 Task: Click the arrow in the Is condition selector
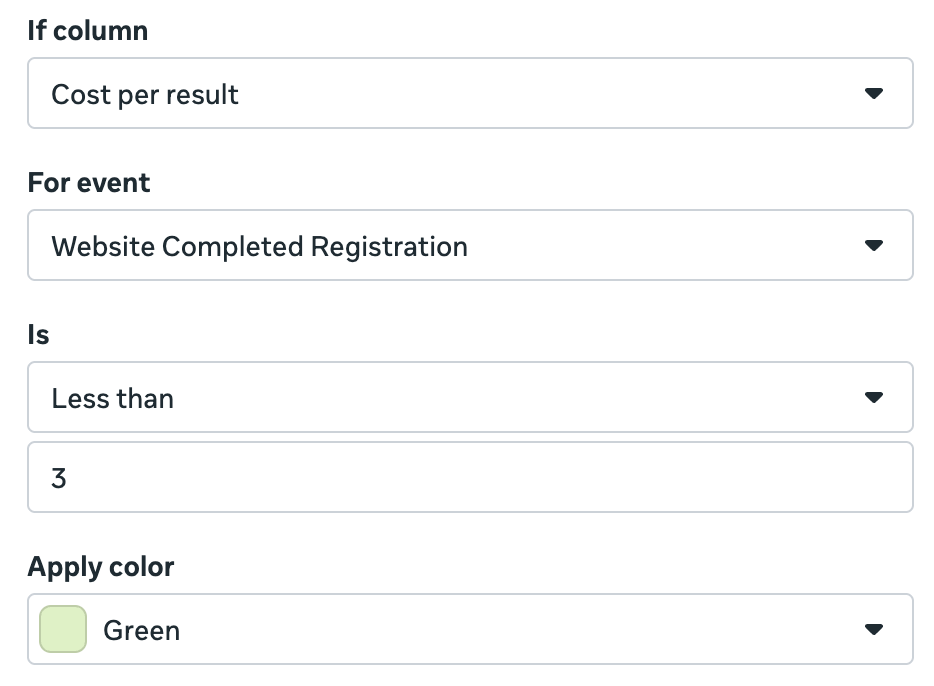click(x=875, y=397)
